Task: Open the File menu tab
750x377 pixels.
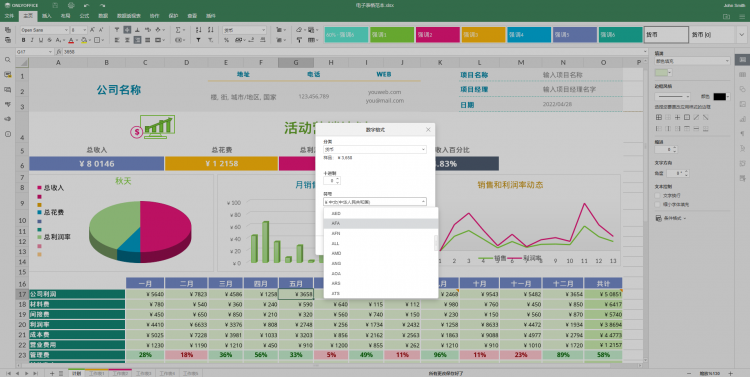Action: 9,16
